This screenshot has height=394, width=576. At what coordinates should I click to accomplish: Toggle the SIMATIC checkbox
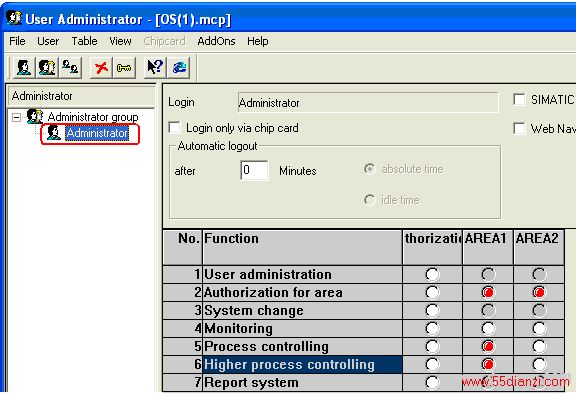coord(519,100)
